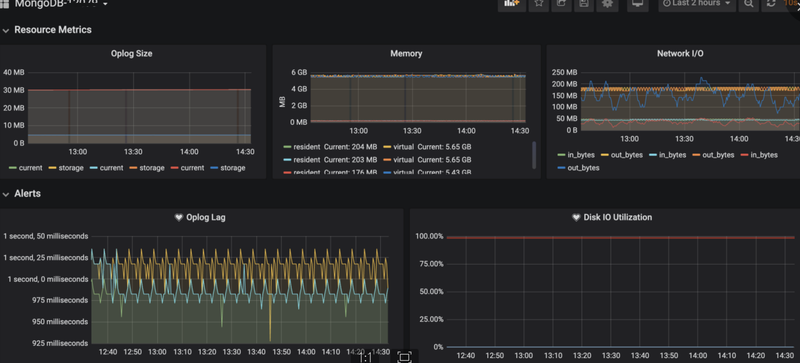Viewport: 800px width, 363px height.
Task: Open the Oplog Size panel menu
Action: tap(132, 54)
